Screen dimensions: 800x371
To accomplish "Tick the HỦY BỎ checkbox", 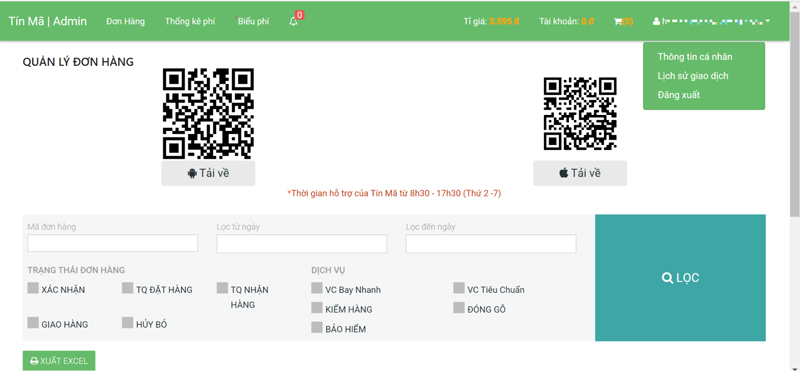I will tap(128, 323).
